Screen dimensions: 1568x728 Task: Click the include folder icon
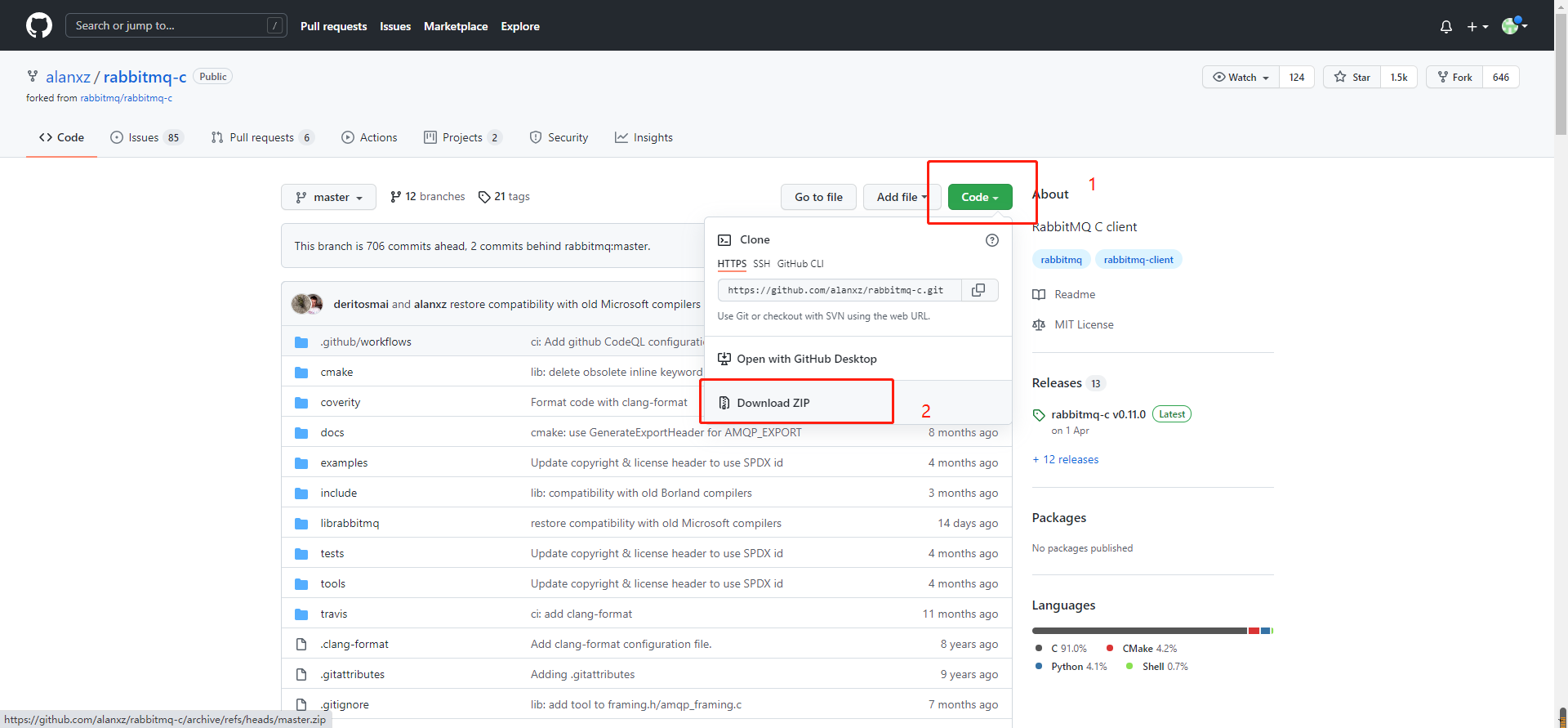301,494
